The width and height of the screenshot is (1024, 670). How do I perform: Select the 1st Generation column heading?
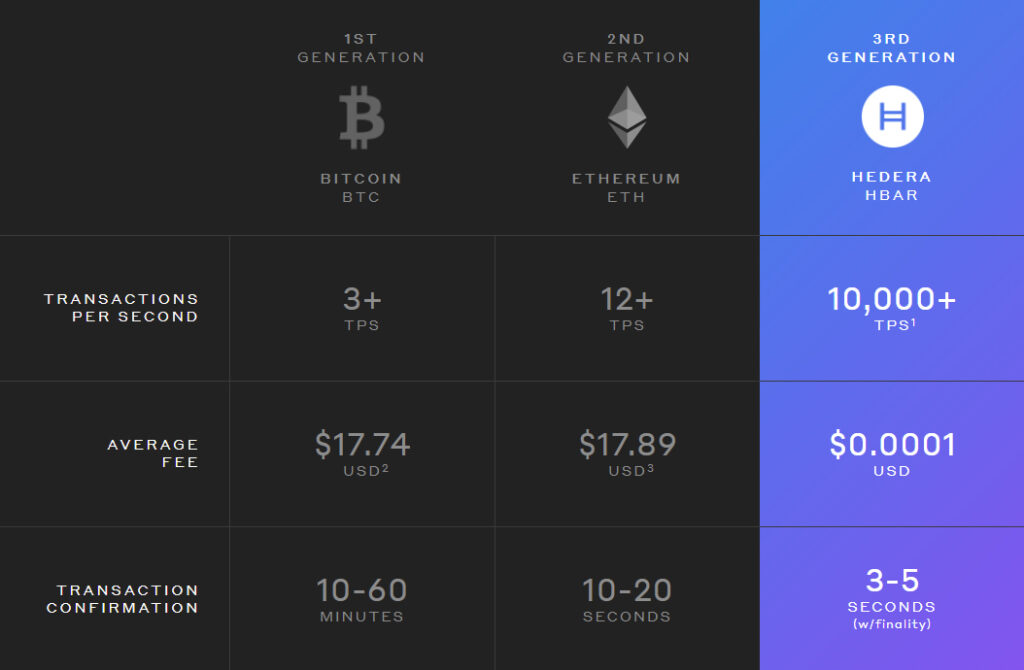[x=361, y=48]
